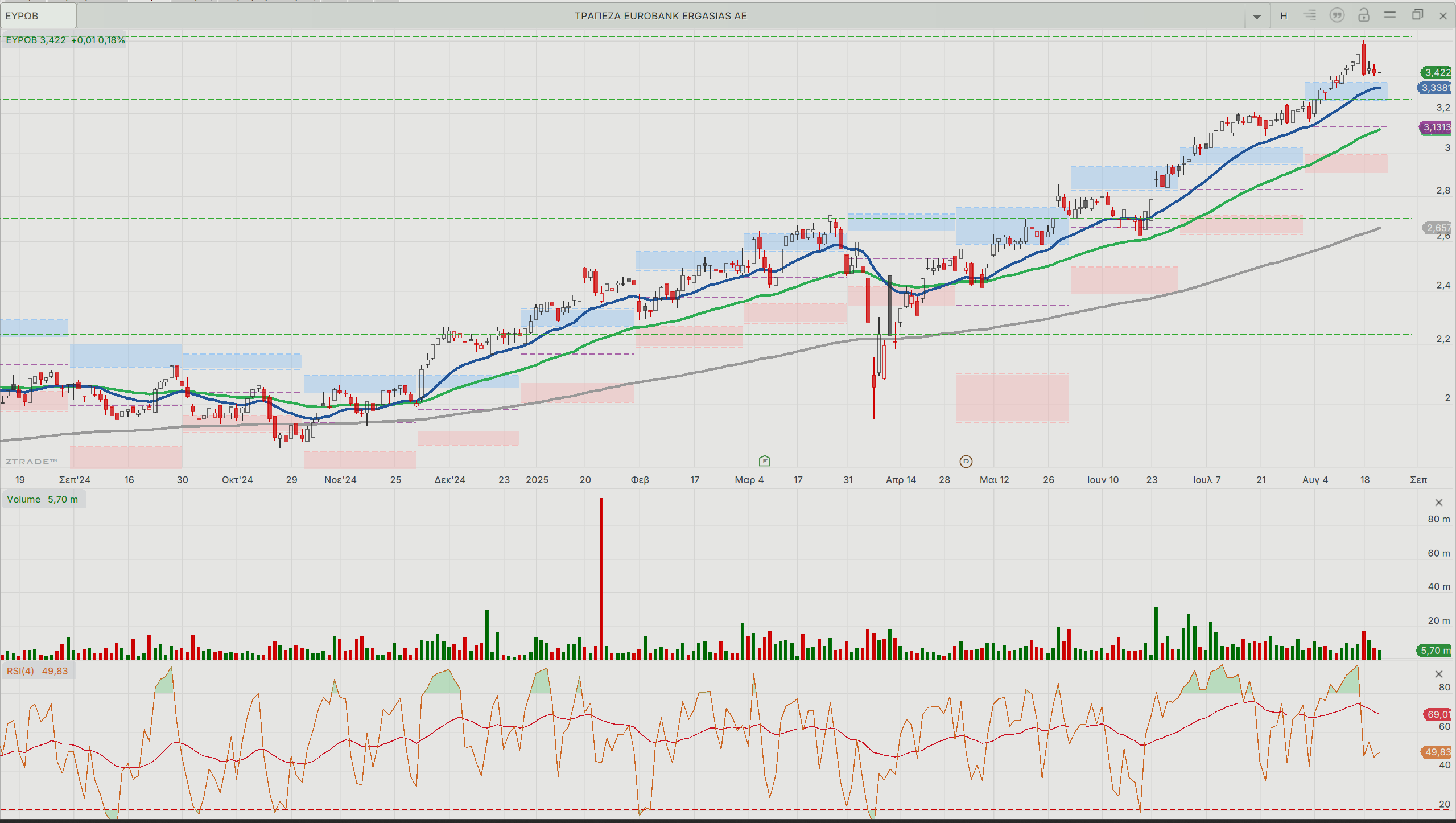This screenshot has height=823, width=1456.
Task: Click the blue 3,3381 moving average tag
Action: coord(1436,88)
